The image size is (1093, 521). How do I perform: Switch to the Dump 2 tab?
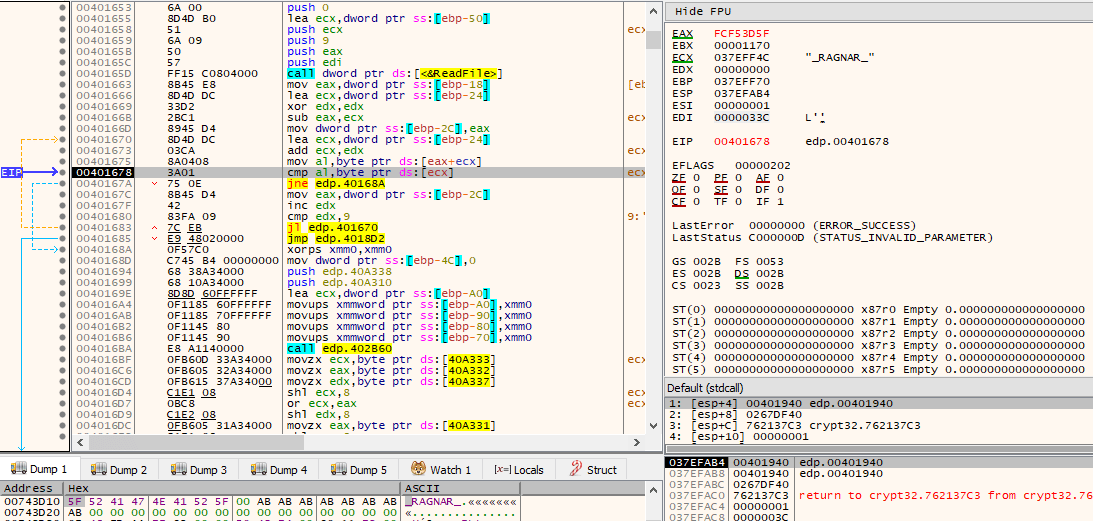pyautogui.click(x=119, y=469)
